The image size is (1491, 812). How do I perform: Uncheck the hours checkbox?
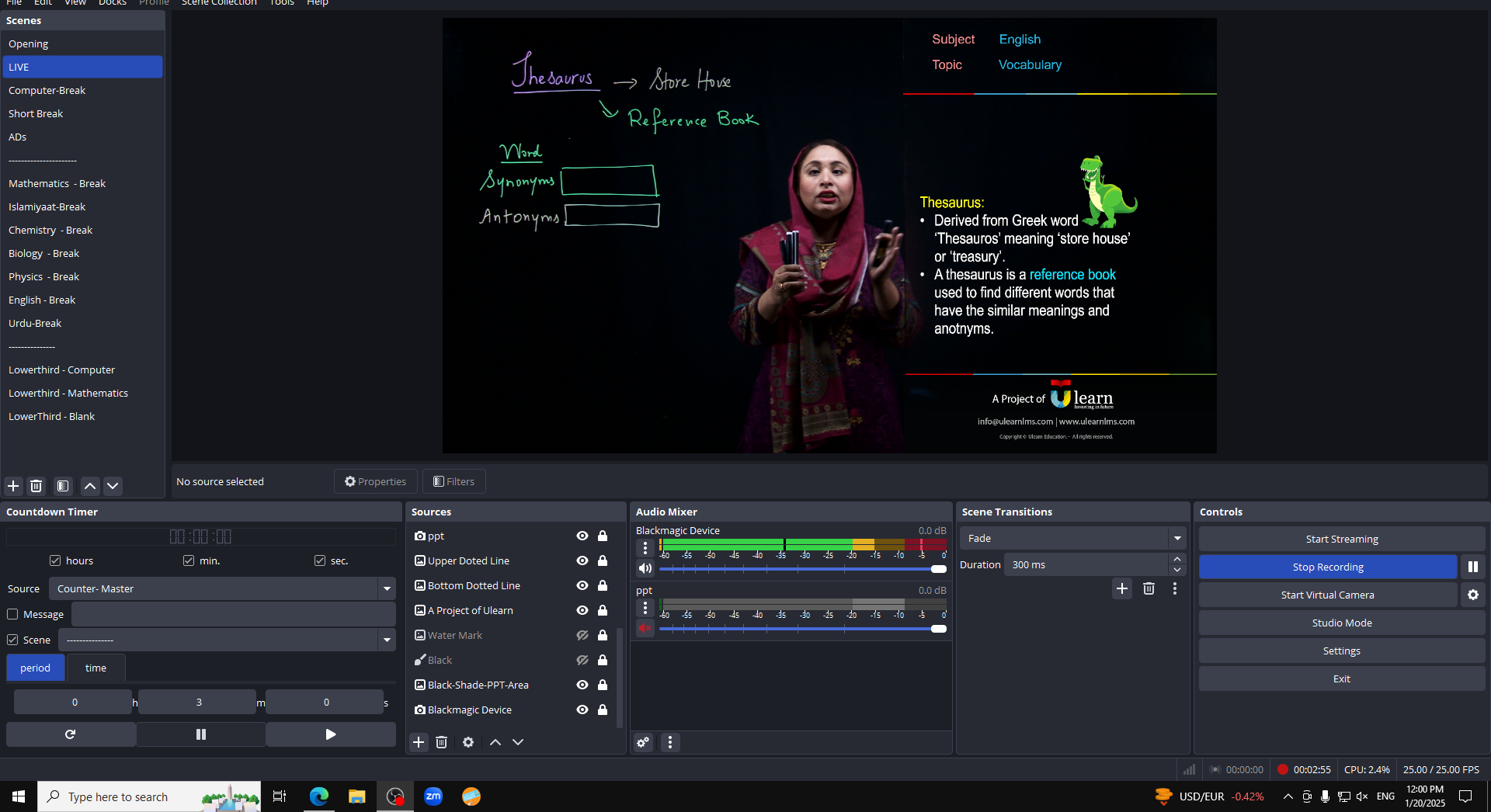(x=55, y=560)
